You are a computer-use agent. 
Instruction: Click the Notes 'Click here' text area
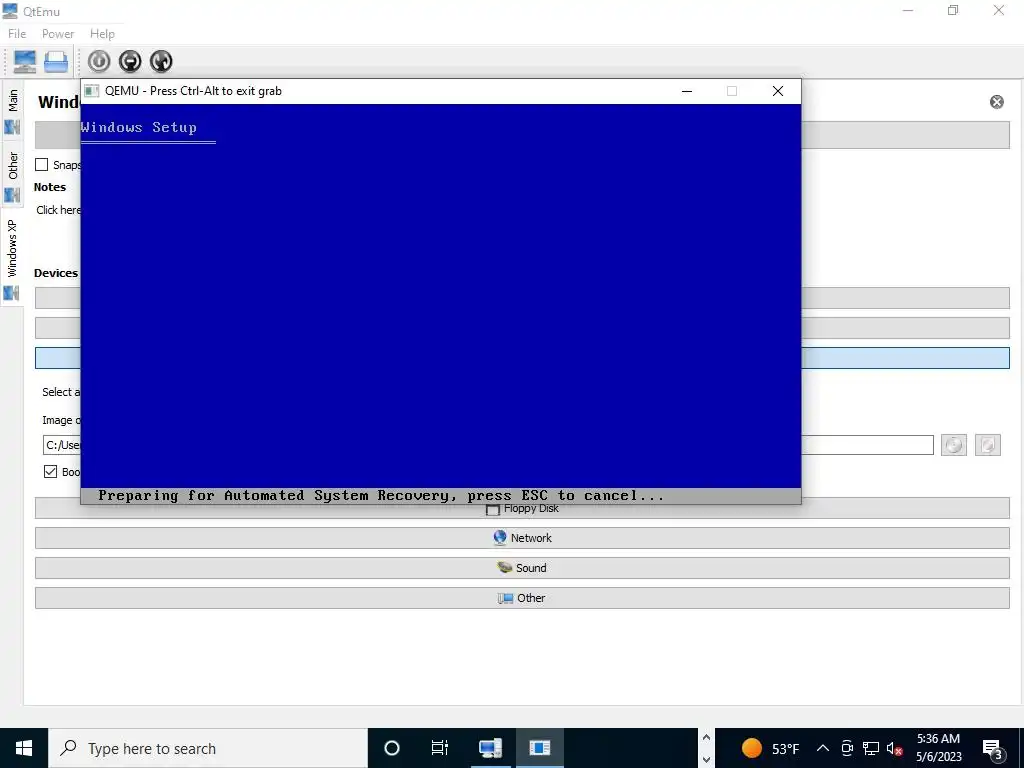point(58,210)
